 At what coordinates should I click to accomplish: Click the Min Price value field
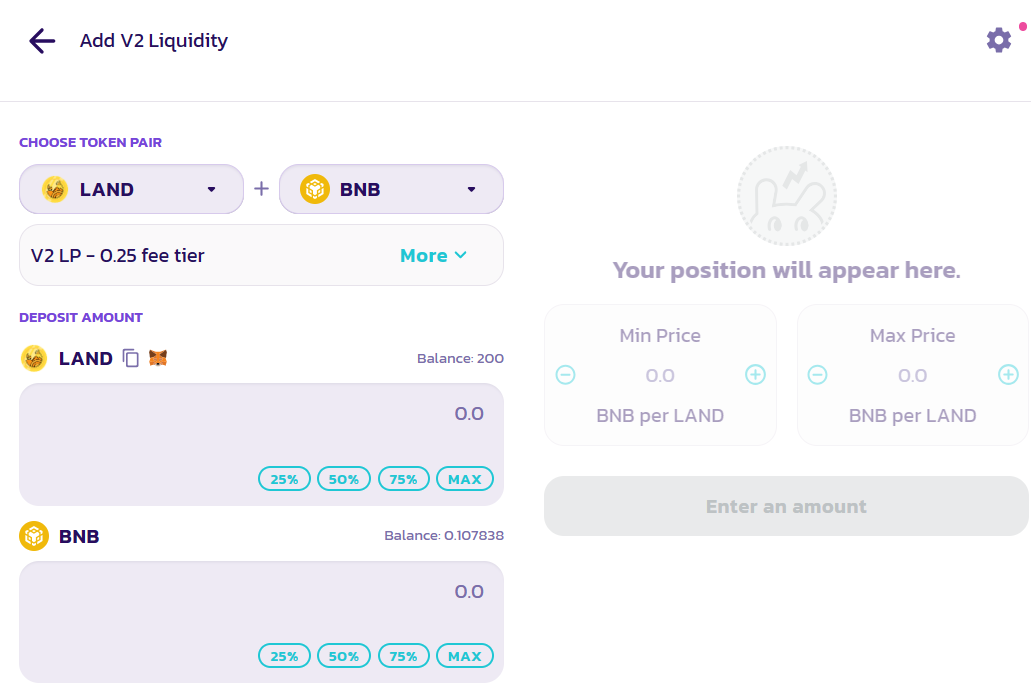(660, 375)
